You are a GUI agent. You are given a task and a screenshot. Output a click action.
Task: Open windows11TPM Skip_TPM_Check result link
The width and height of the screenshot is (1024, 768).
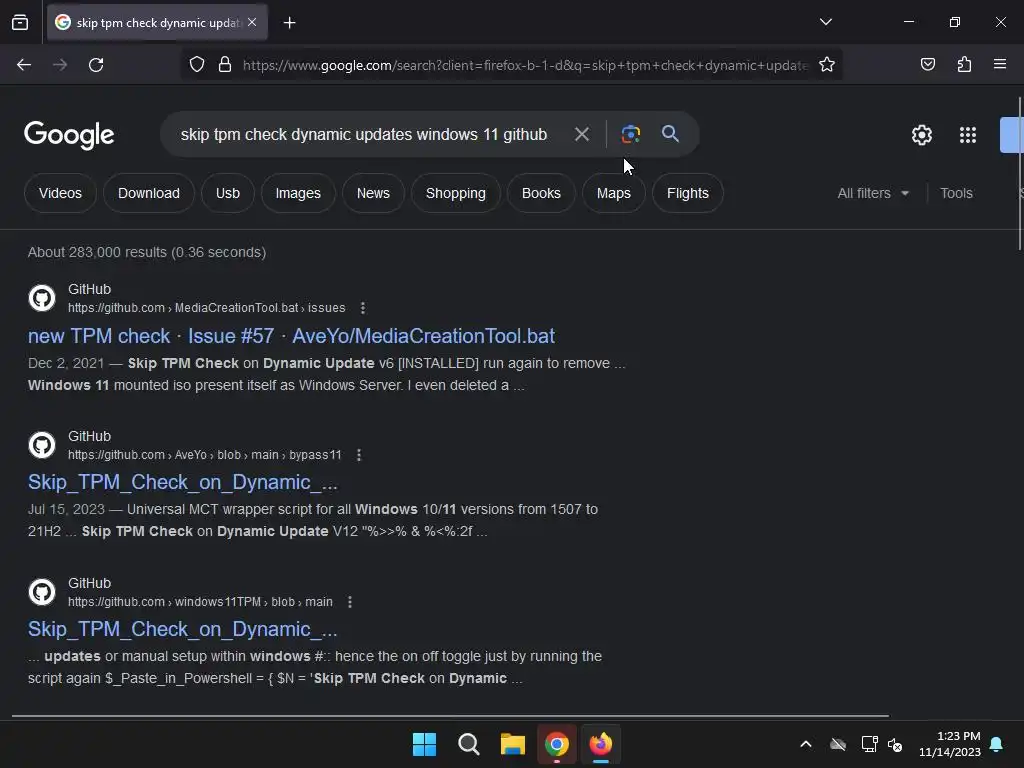point(183,629)
